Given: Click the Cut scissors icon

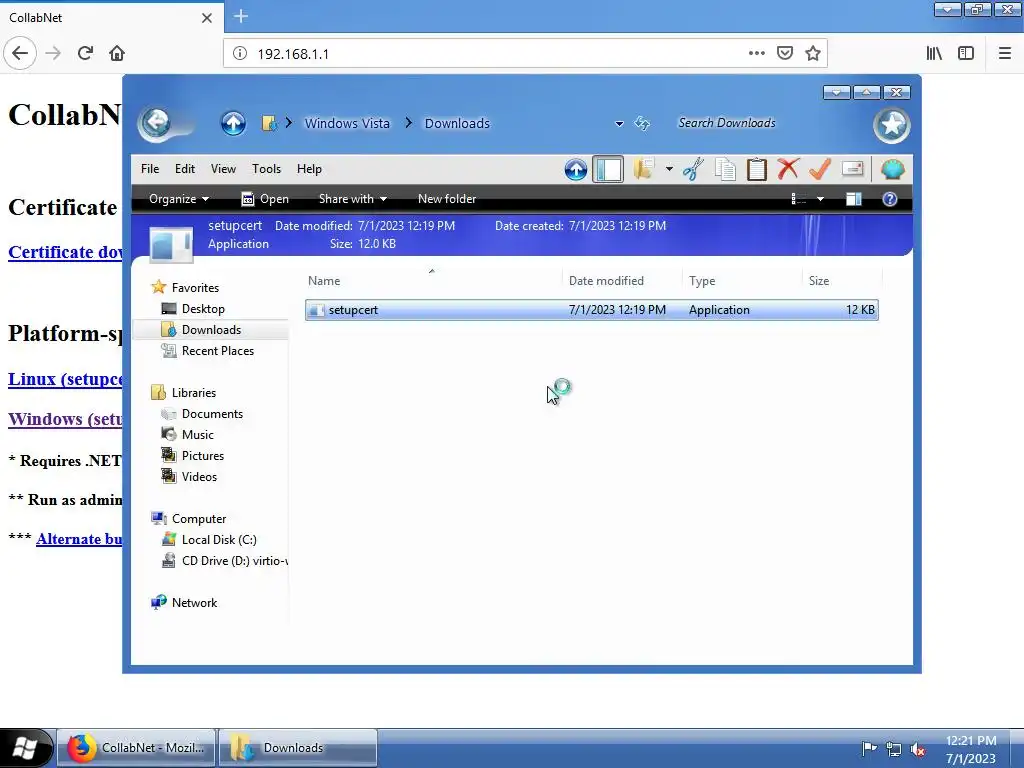Looking at the screenshot, I should coord(694,170).
